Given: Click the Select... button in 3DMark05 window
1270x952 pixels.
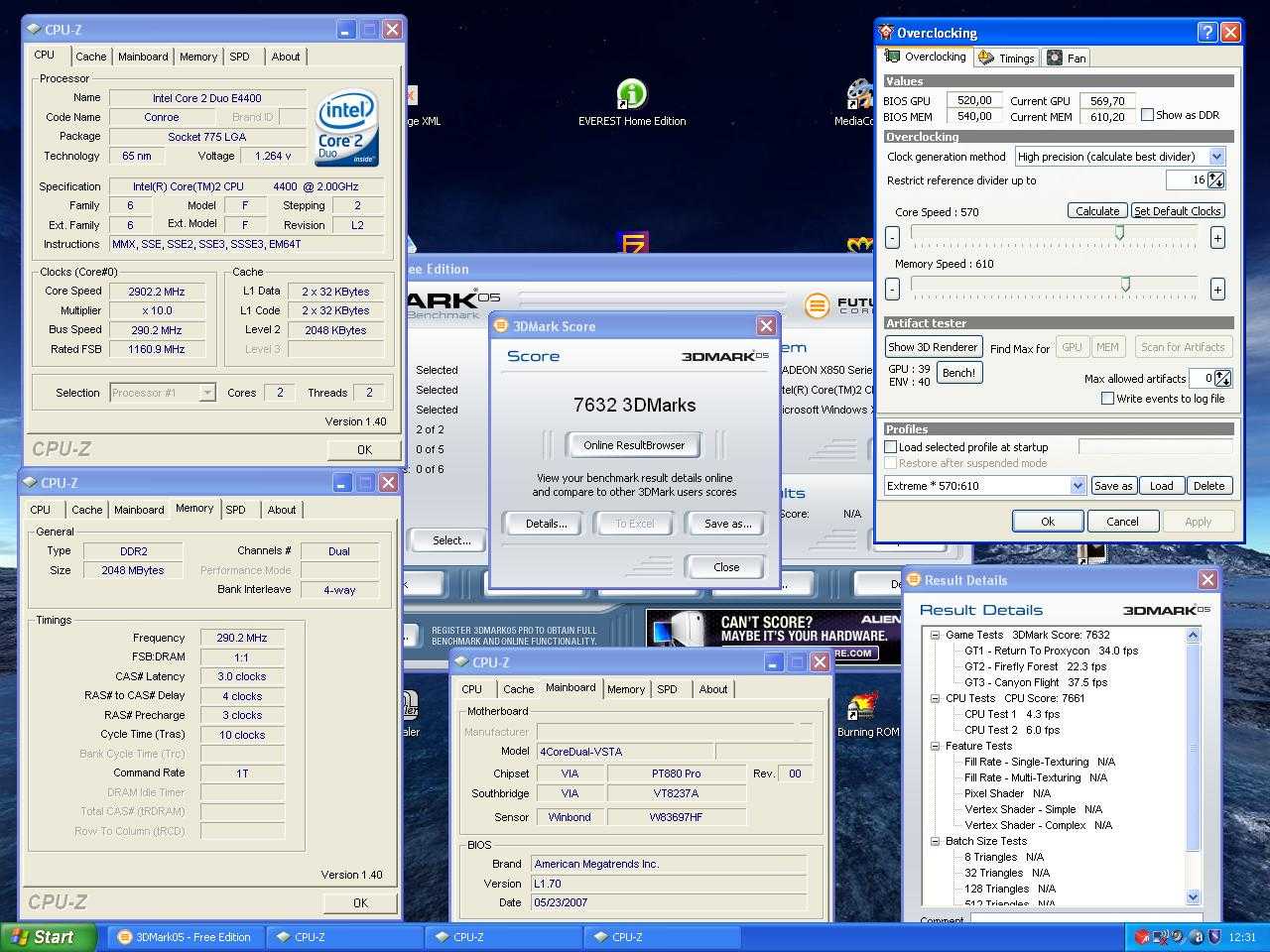Looking at the screenshot, I should tap(451, 540).
